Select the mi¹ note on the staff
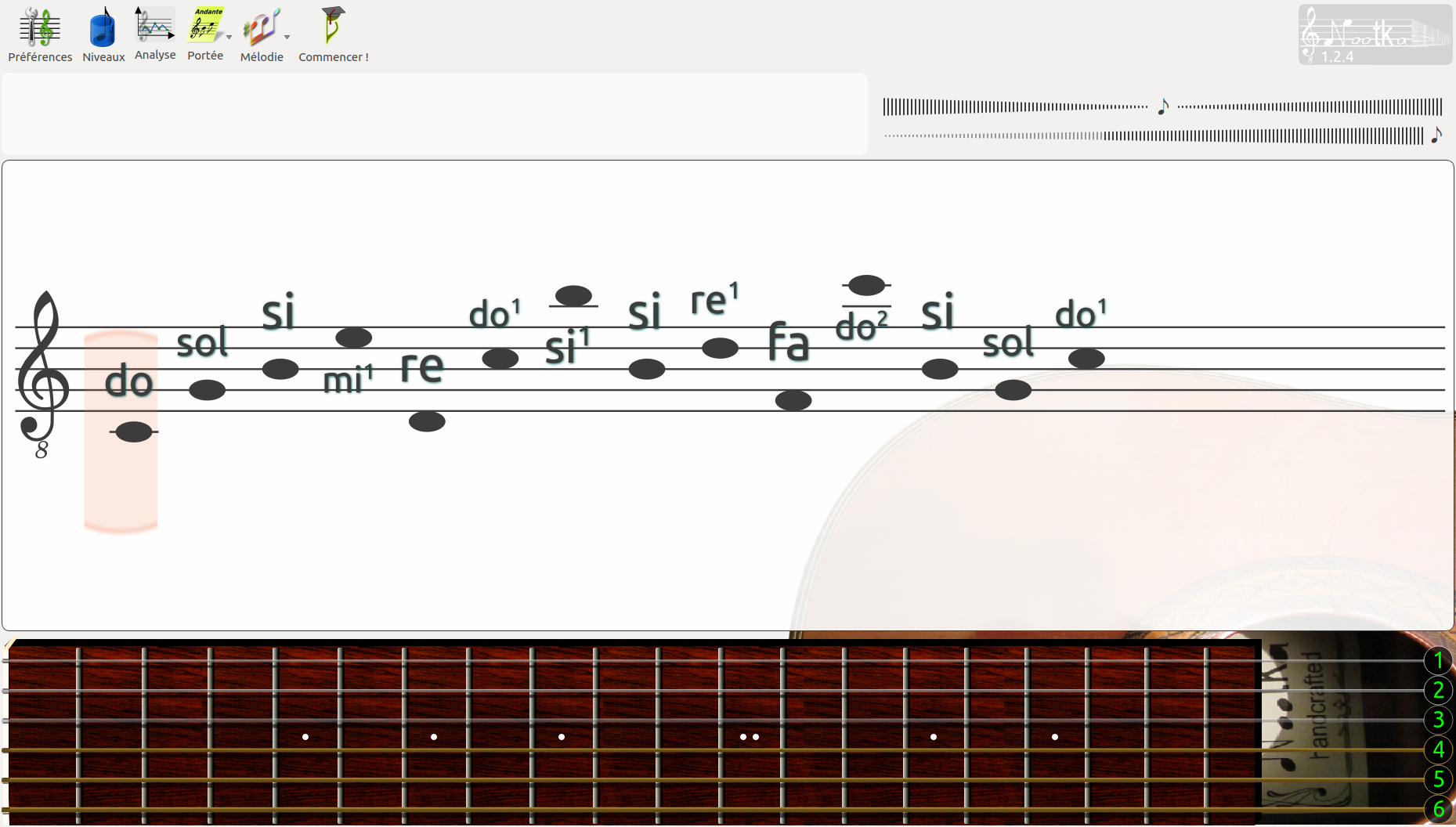 353,338
